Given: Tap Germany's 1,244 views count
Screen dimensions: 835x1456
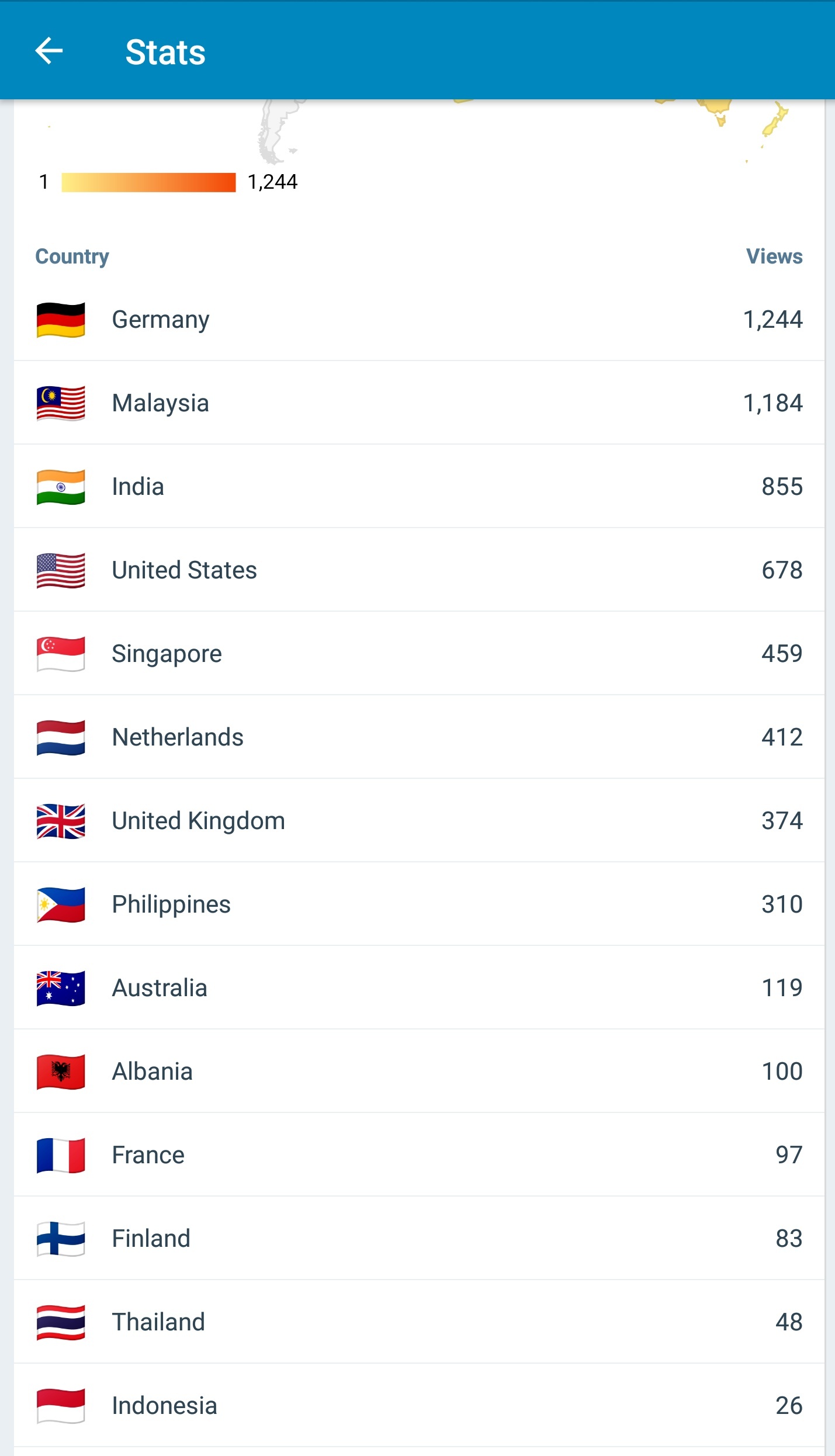Looking at the screenshot, I should (772, 320).
